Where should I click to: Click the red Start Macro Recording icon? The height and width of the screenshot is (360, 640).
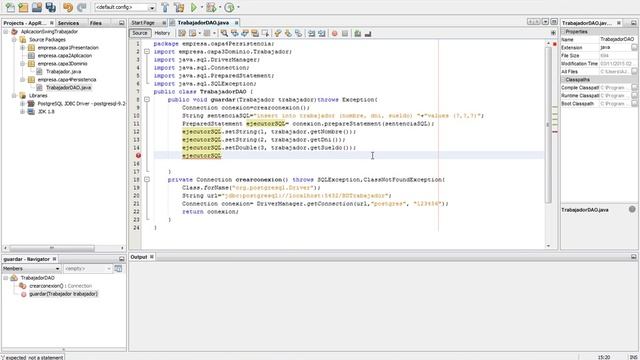334,33
